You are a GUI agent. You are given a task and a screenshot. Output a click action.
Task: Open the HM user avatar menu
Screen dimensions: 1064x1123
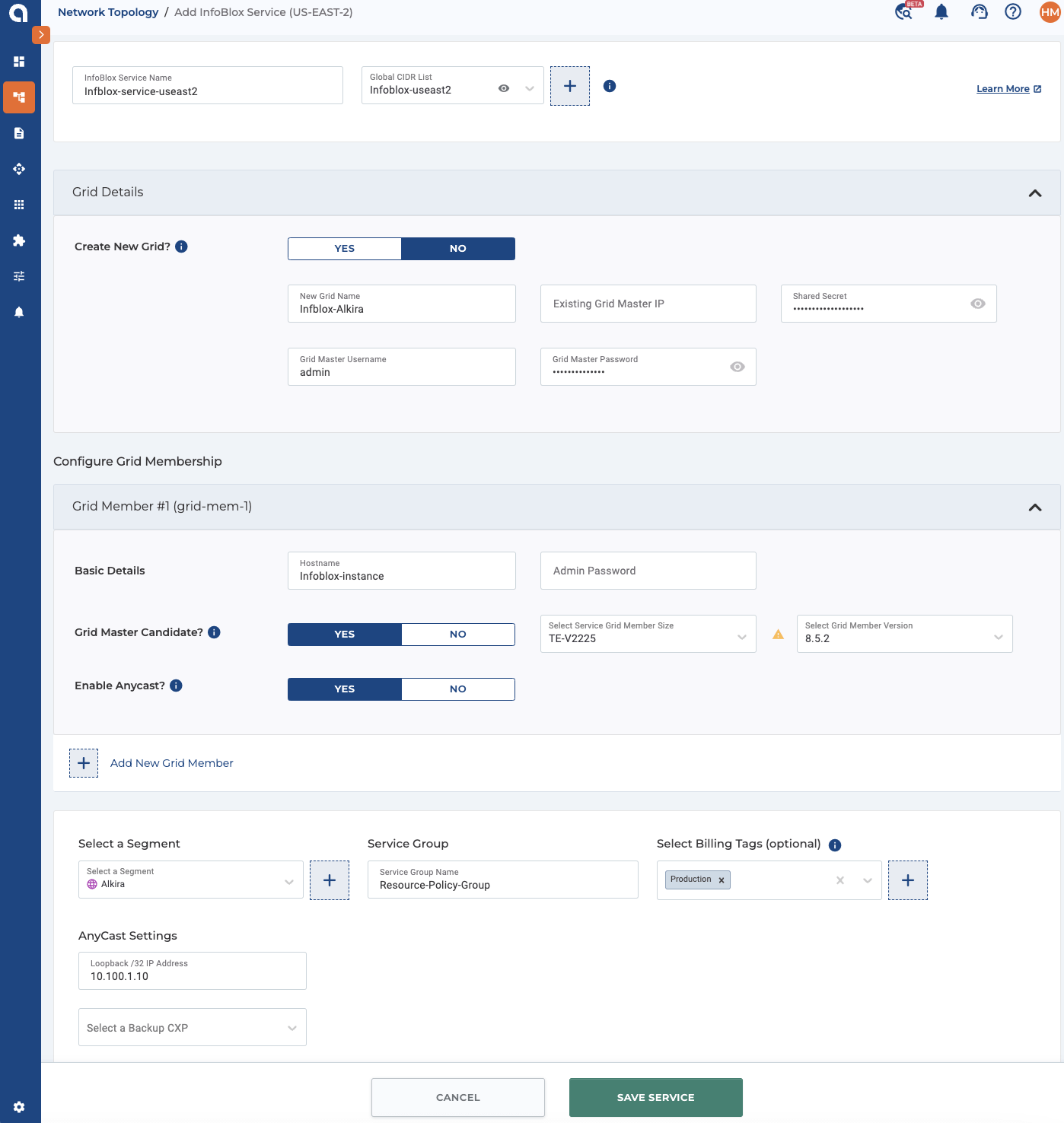[1050, 12]
